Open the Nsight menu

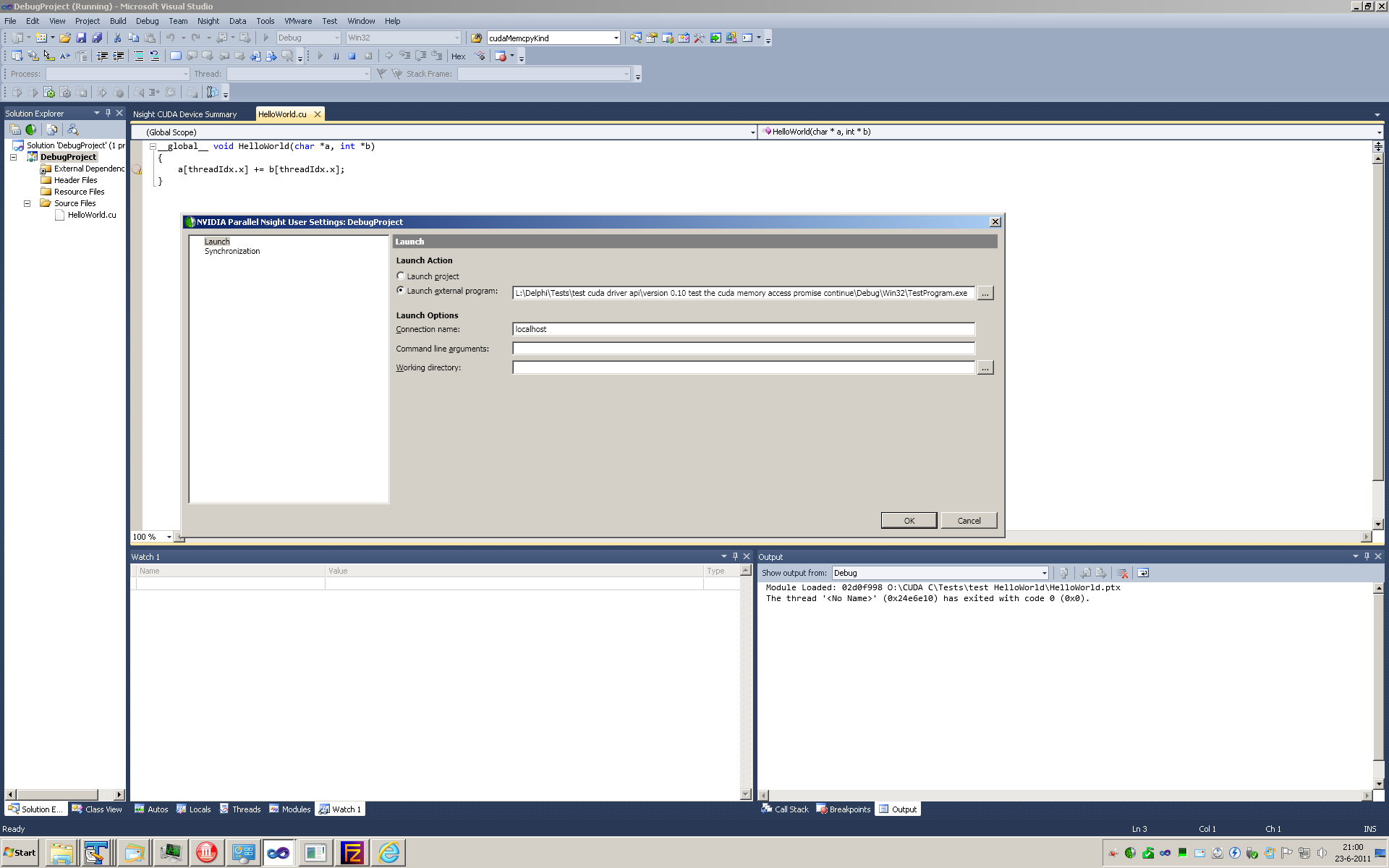(208, 21)
